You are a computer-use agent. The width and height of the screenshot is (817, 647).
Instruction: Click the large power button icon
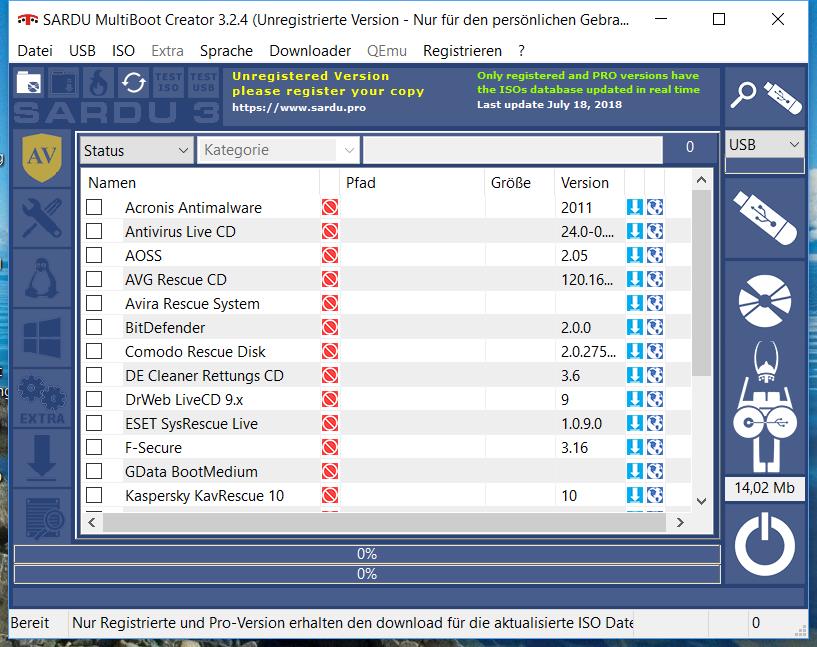click(764, 544)
